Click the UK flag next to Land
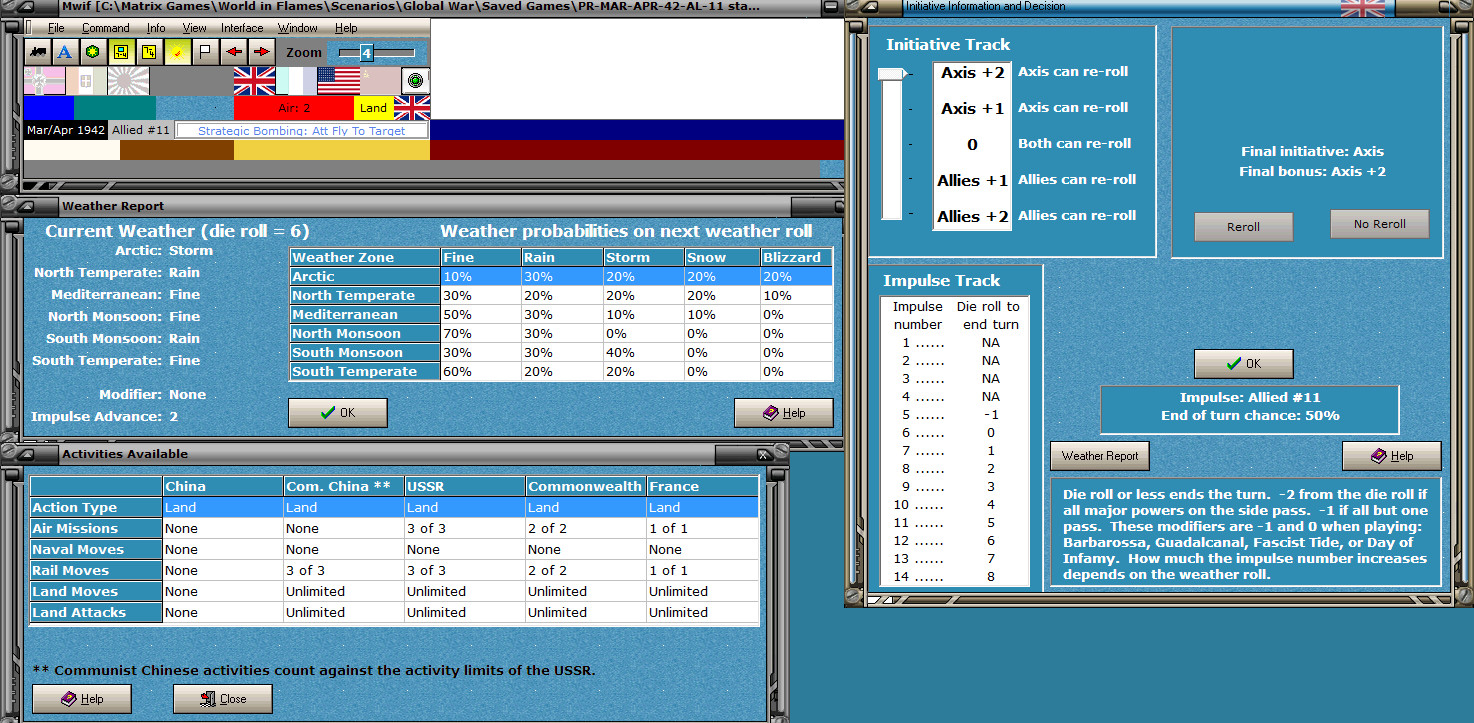 (x=412, y=108)
